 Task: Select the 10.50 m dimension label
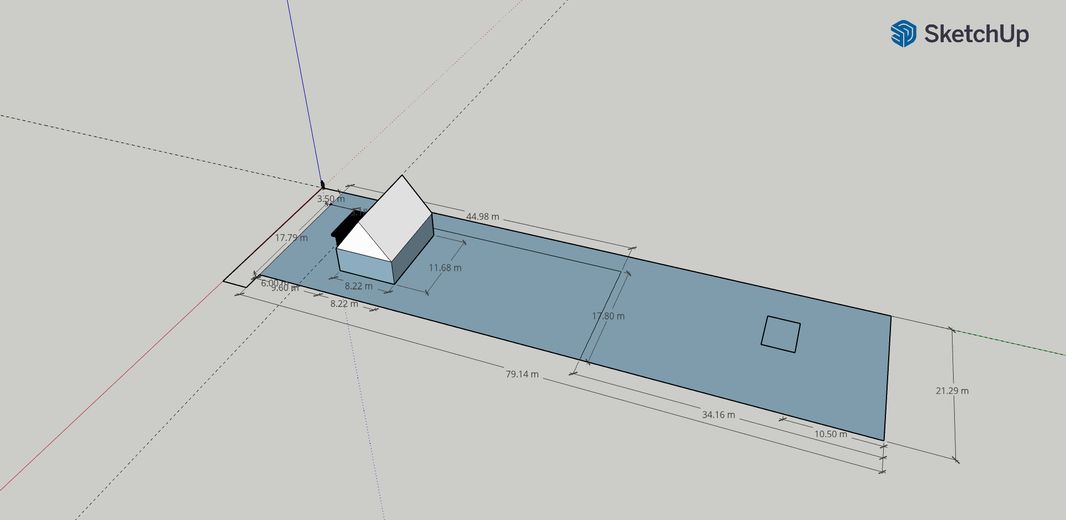830,434
